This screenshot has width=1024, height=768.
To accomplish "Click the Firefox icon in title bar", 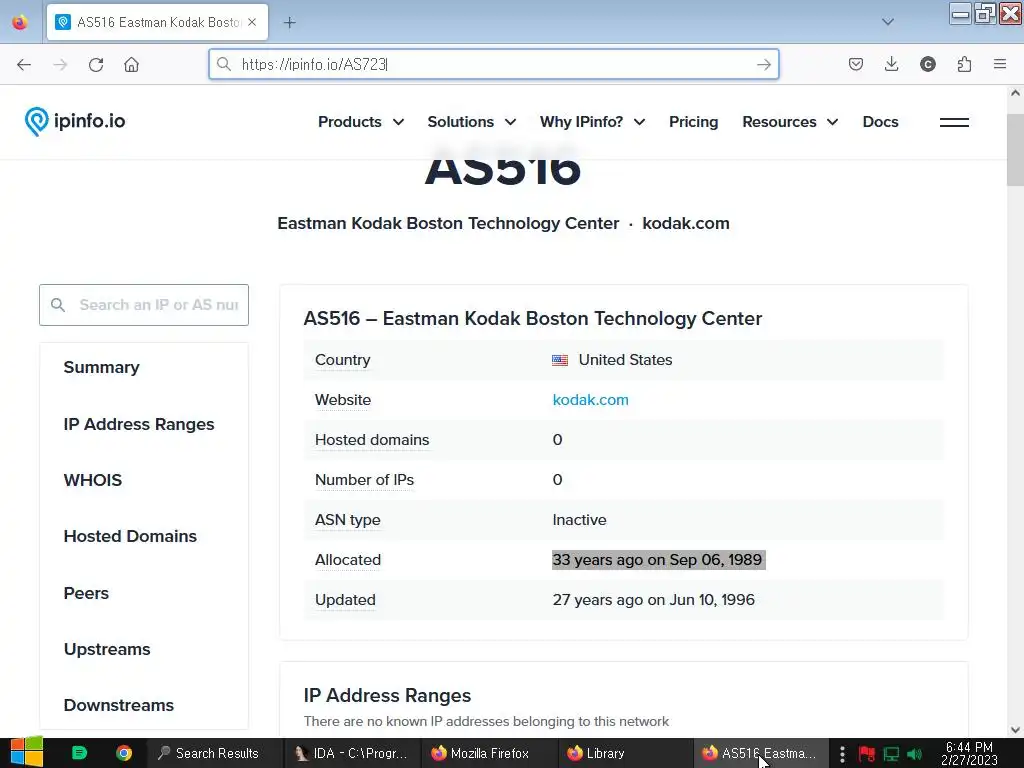I will (x=20, y=22).
